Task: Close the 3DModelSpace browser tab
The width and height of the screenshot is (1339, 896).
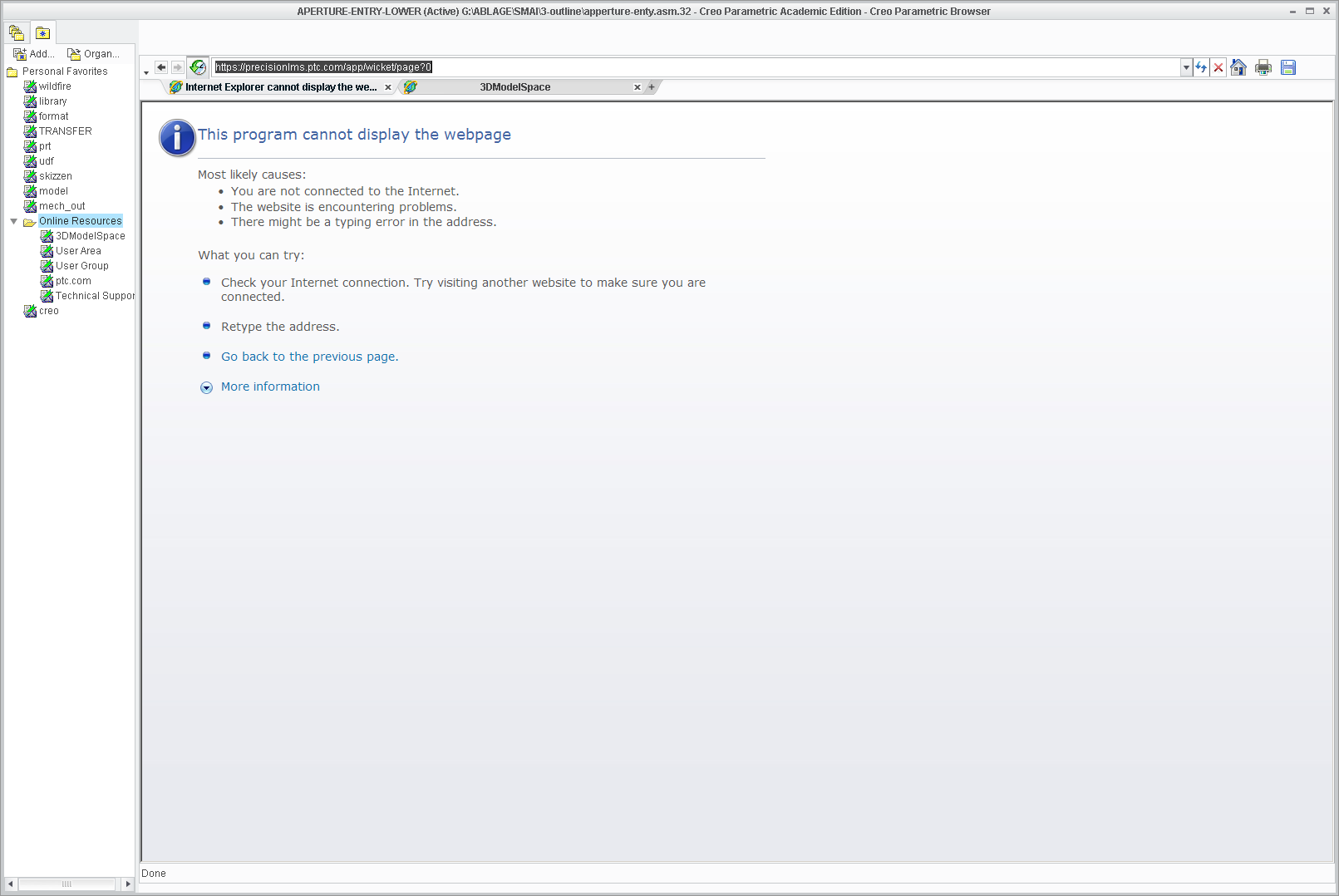Action: pyautogui.click(x=638, y=87)
